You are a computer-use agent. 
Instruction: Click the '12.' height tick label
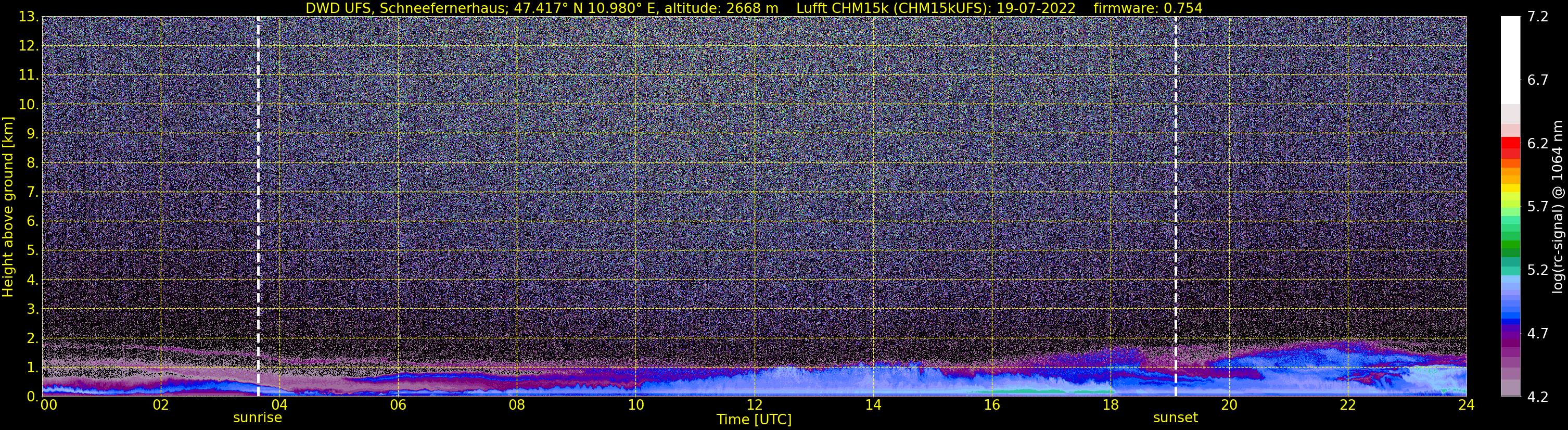[28, 46]
